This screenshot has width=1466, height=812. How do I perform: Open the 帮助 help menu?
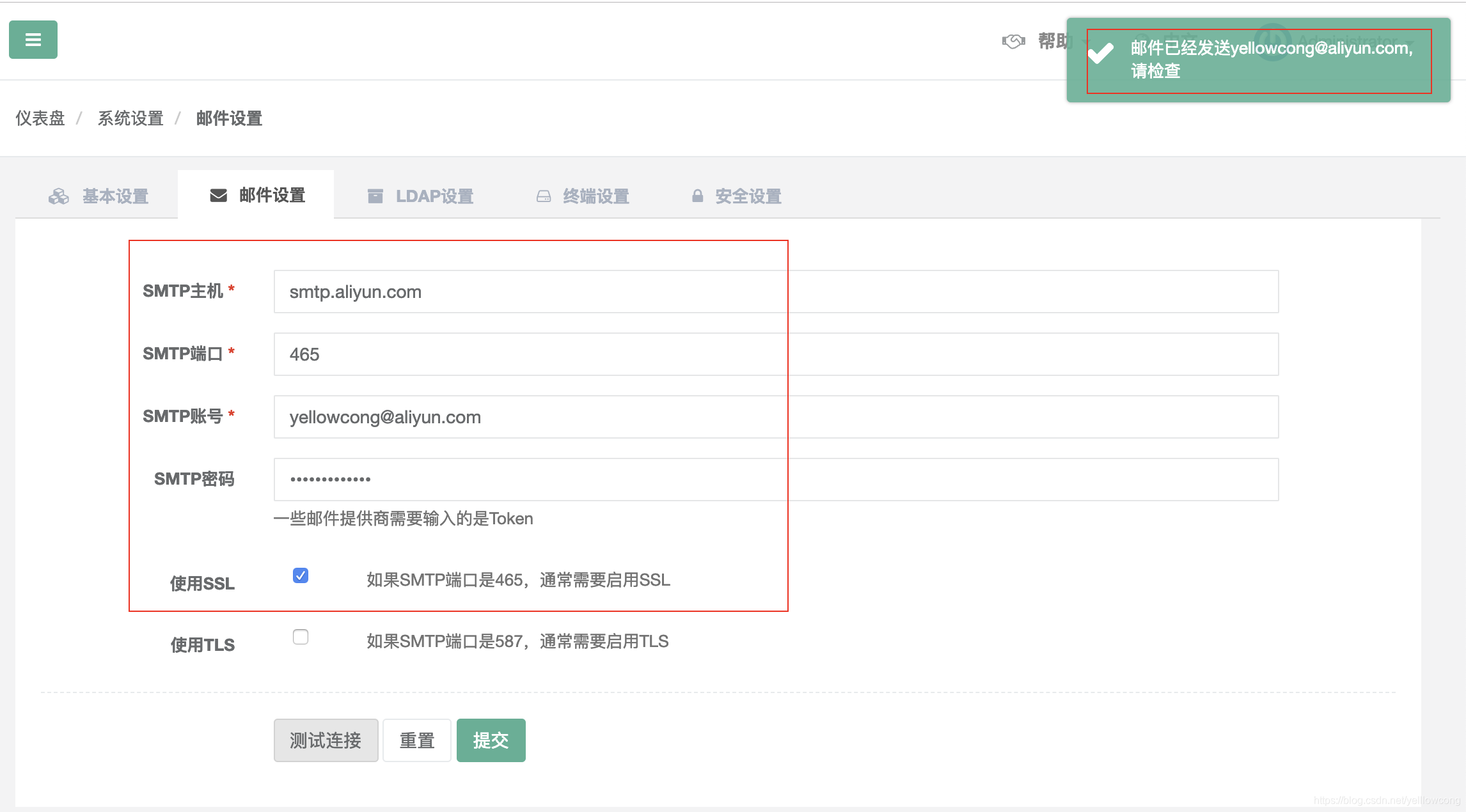1055,42
